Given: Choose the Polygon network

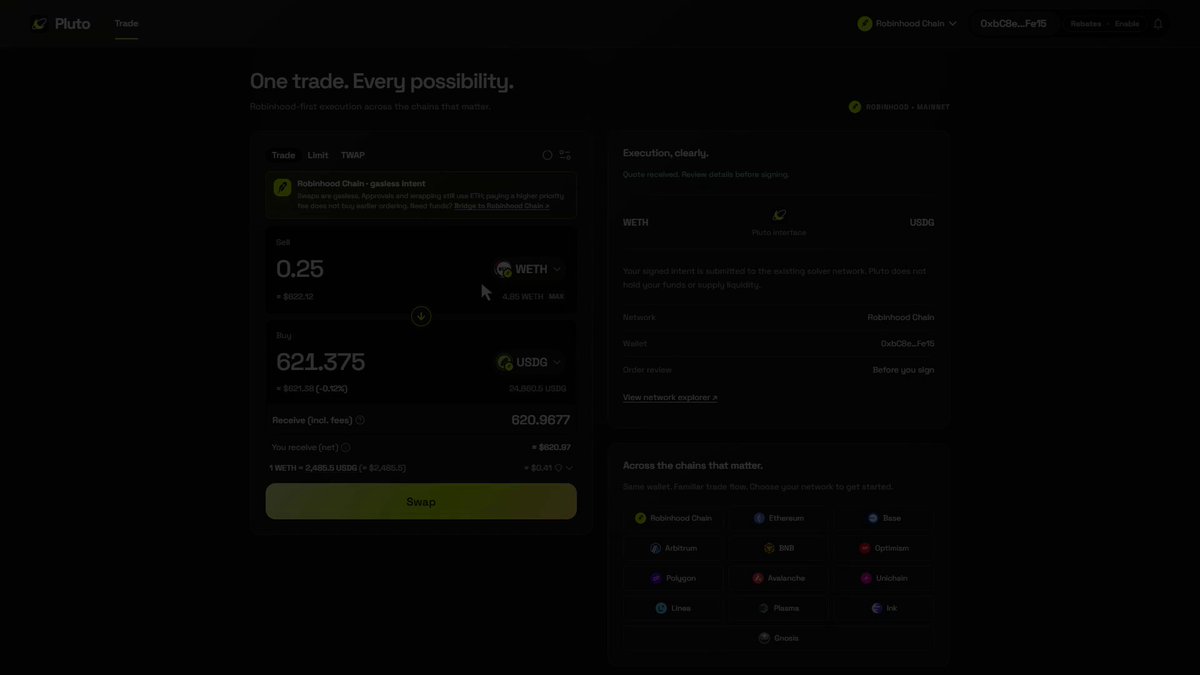Looking at the screenshot, I should coord(674,578).
